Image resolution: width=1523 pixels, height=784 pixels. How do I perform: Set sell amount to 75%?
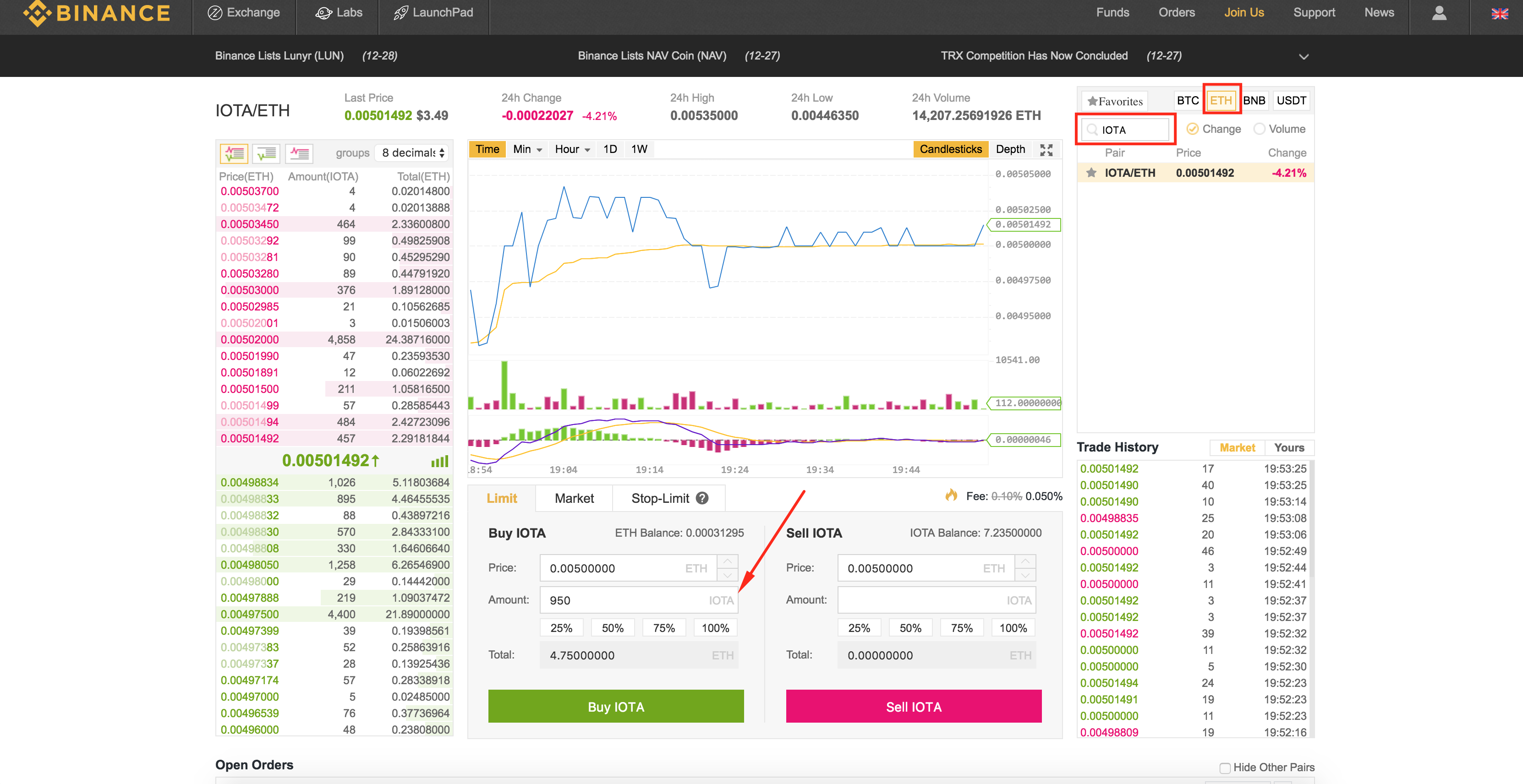961,627
